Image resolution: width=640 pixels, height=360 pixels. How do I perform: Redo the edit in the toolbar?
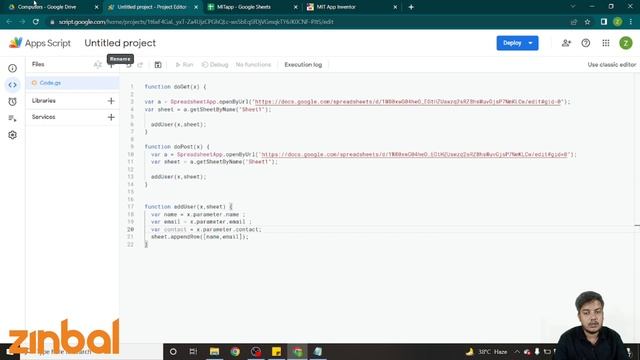click(x=140, y=65)
